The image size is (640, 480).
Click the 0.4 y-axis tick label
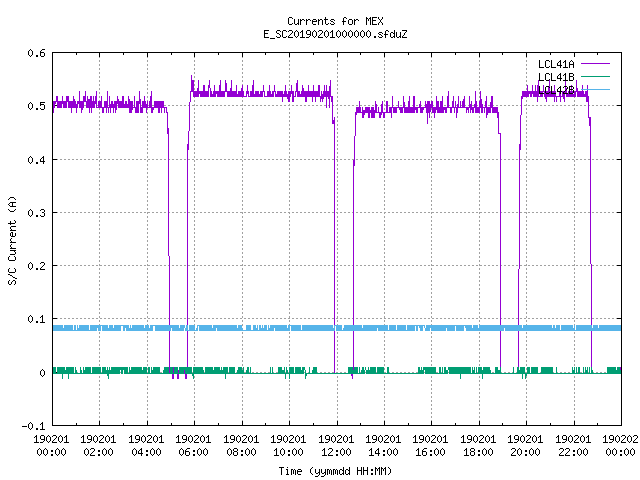(36, 160)
